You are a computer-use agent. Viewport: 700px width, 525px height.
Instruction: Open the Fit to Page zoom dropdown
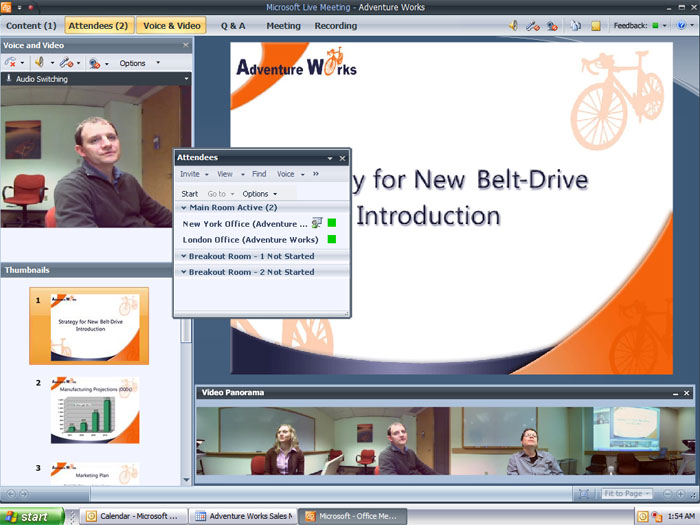tap(627, 494)
